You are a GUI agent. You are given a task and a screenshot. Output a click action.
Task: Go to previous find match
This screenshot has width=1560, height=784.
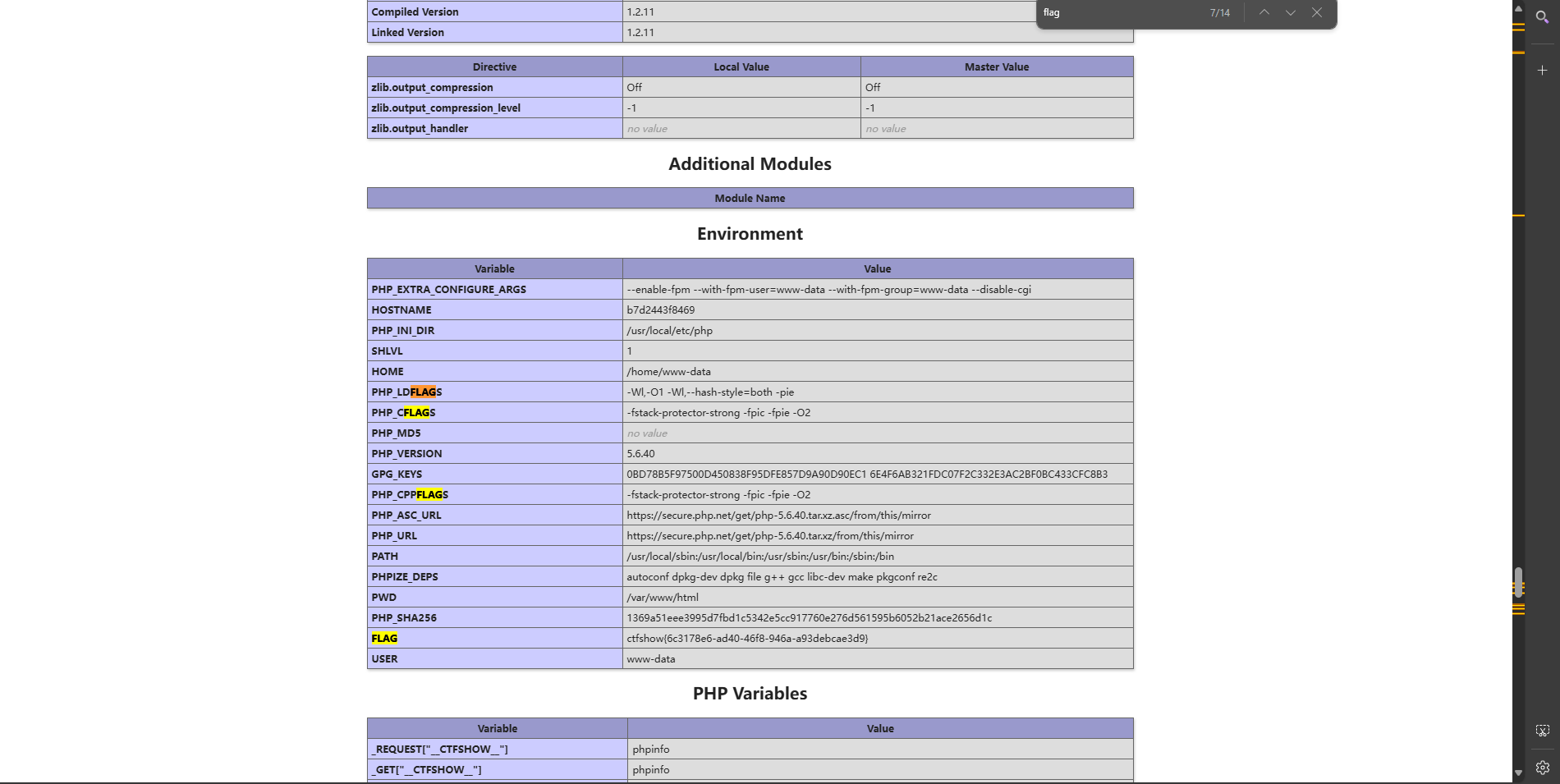(1264, 12)
